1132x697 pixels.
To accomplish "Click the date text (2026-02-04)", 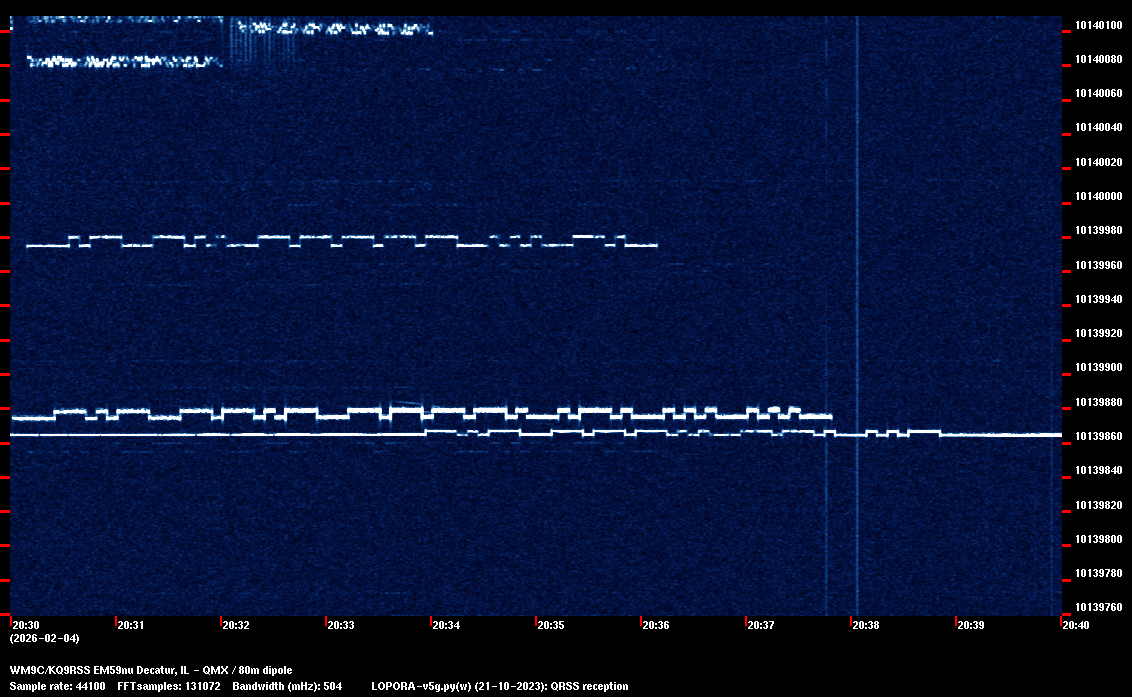I will (44, 638).
